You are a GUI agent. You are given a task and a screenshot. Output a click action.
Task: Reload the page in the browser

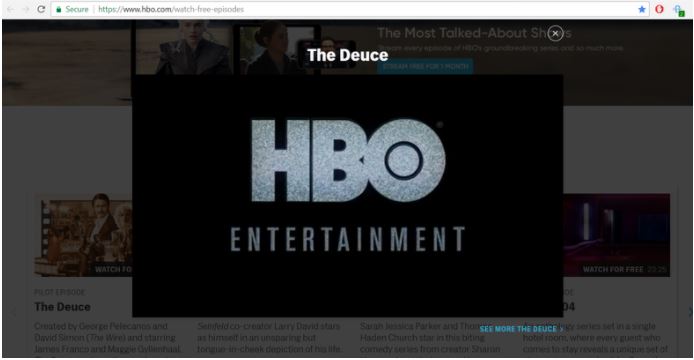pyautogui.click(x=41, y=9)
